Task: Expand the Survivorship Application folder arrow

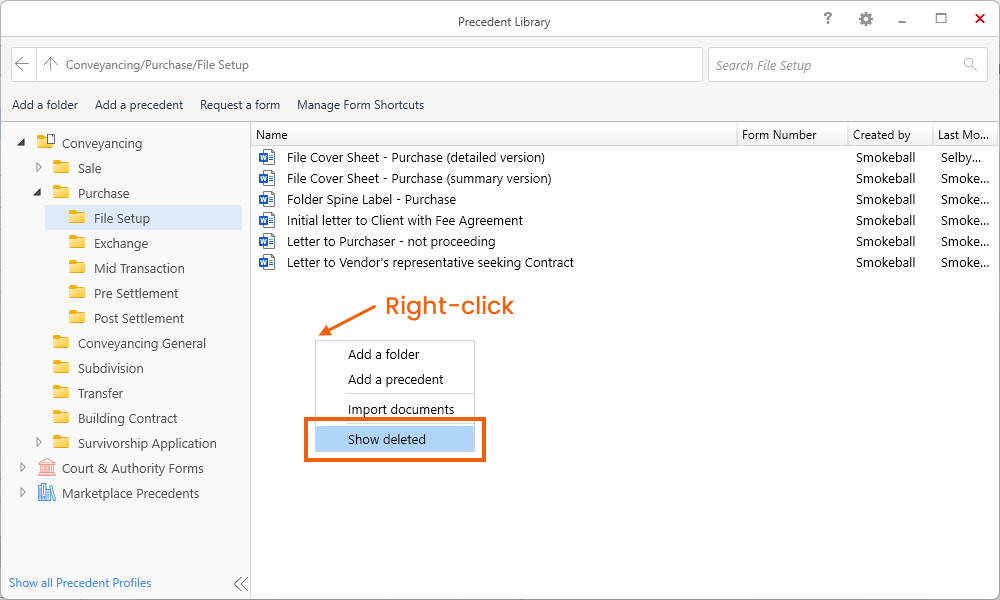Action: [x=39, y=443]
